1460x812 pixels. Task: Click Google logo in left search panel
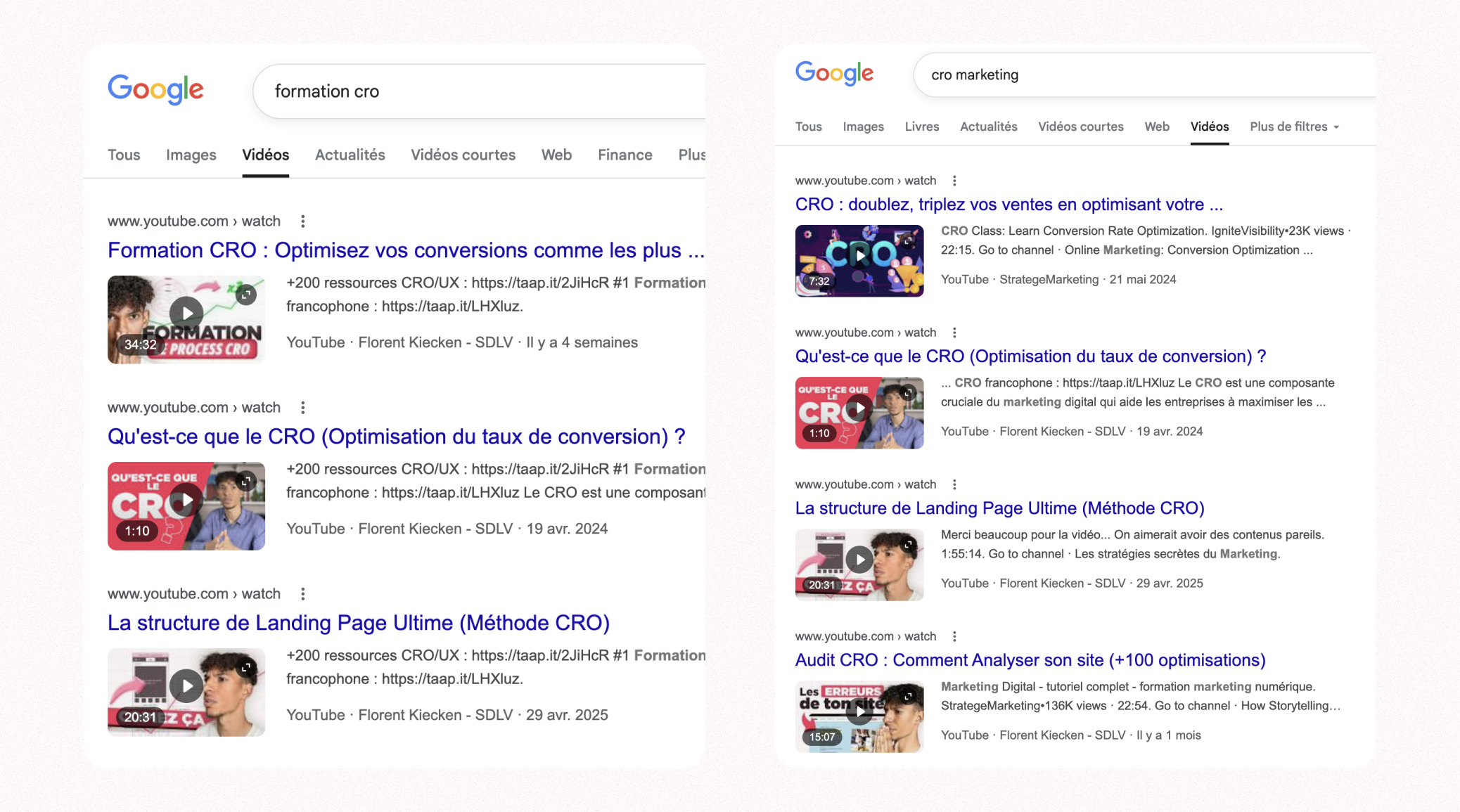(155, 90)
